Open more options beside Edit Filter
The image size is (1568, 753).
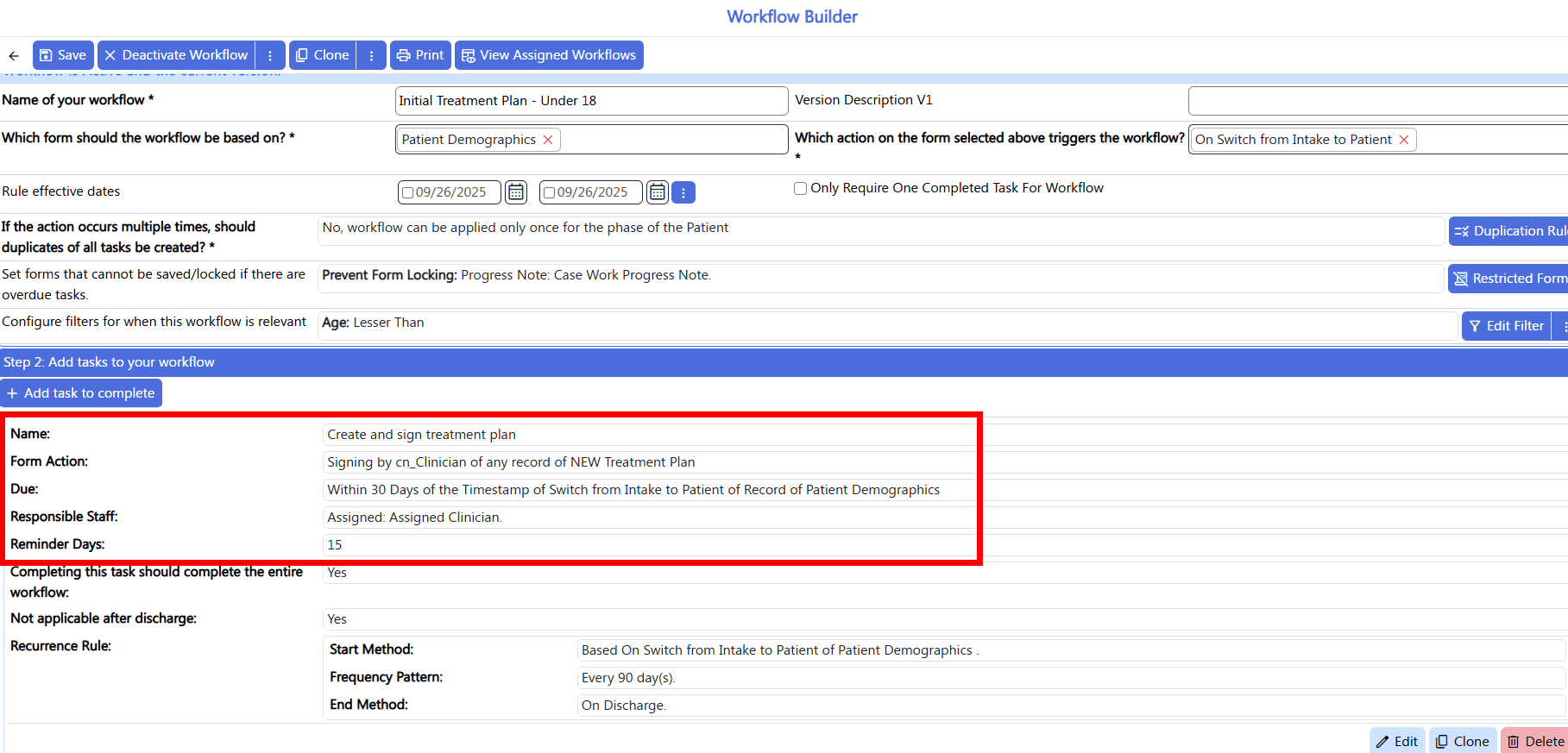click(x=1562, y=326)
